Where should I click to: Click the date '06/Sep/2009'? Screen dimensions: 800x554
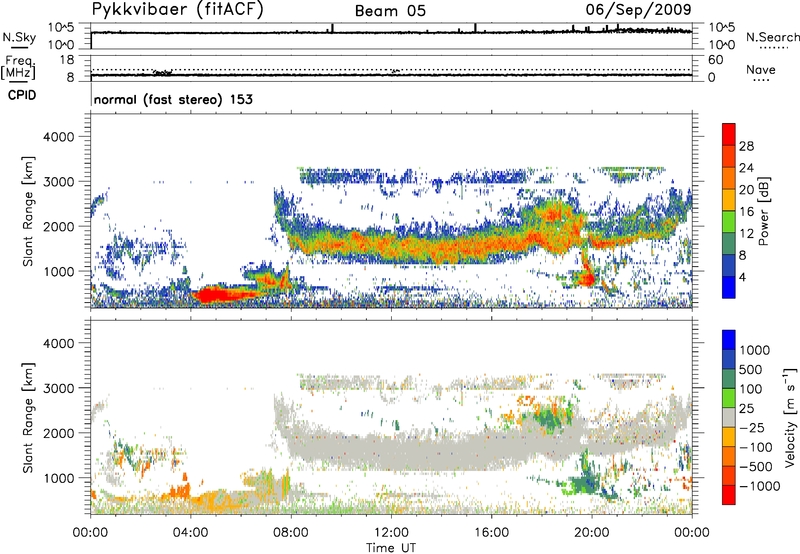638,9
